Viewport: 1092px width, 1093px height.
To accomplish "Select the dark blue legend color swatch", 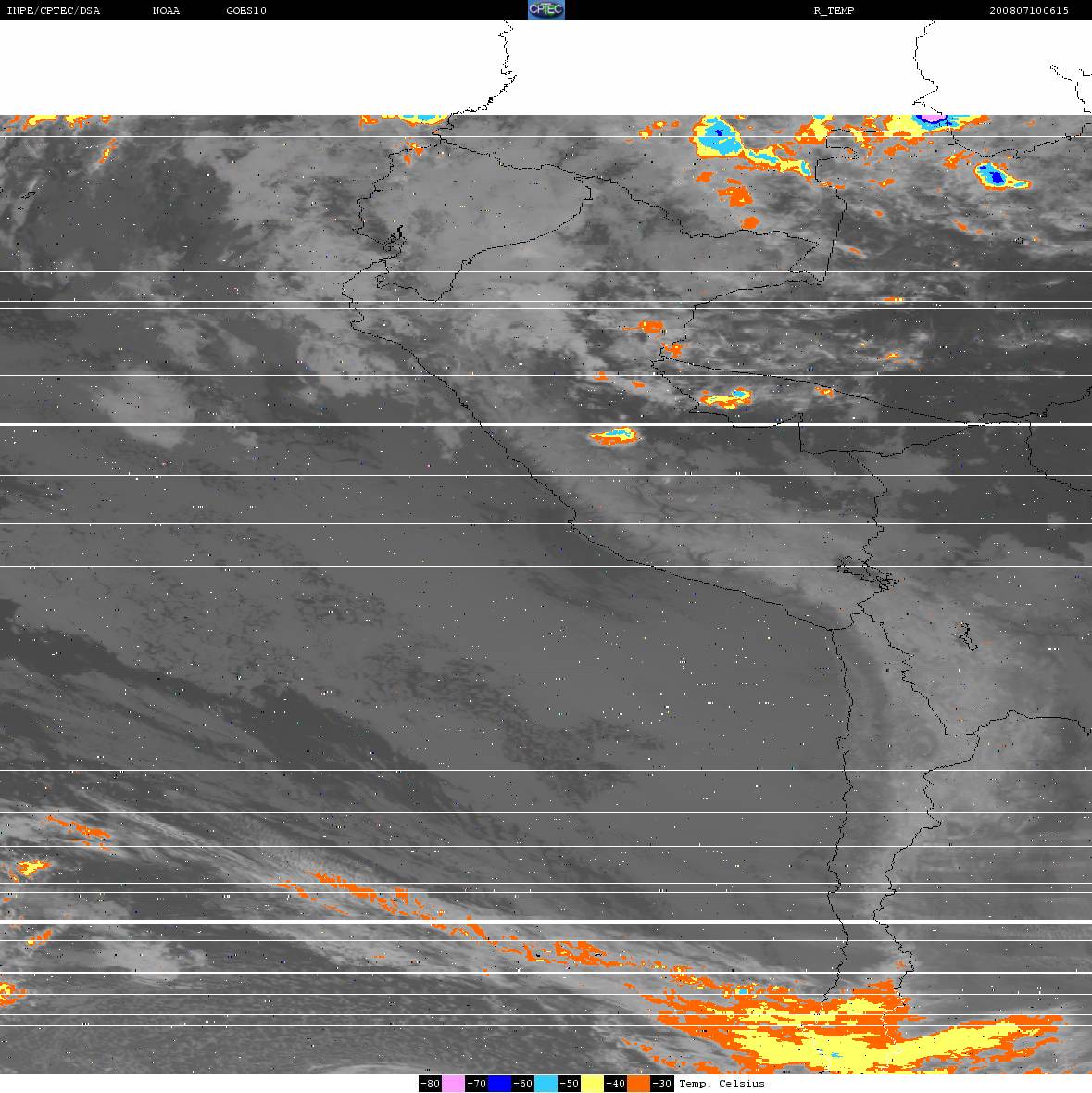I will tap(499, 1083).
